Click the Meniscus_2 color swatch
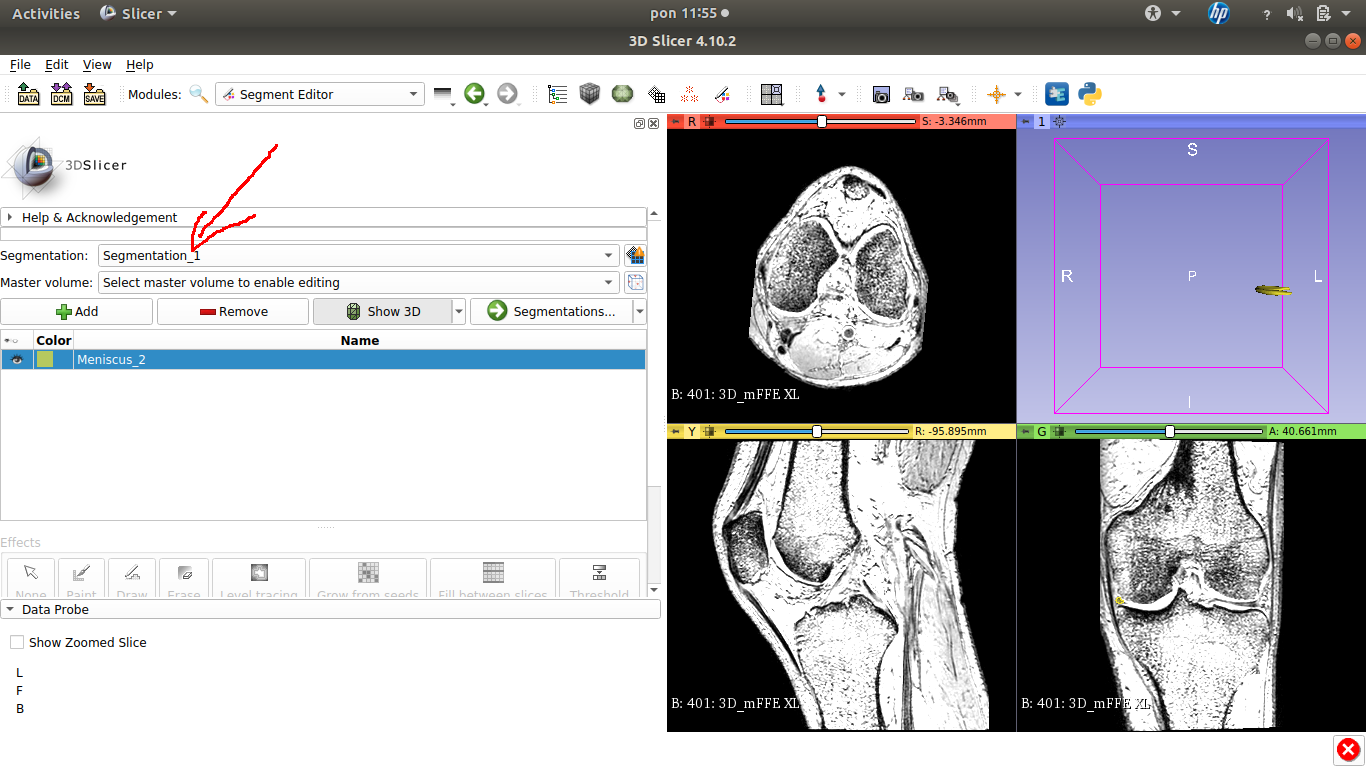The width and height of the screenshot is (1366, 768). click(x=45, y=359)
